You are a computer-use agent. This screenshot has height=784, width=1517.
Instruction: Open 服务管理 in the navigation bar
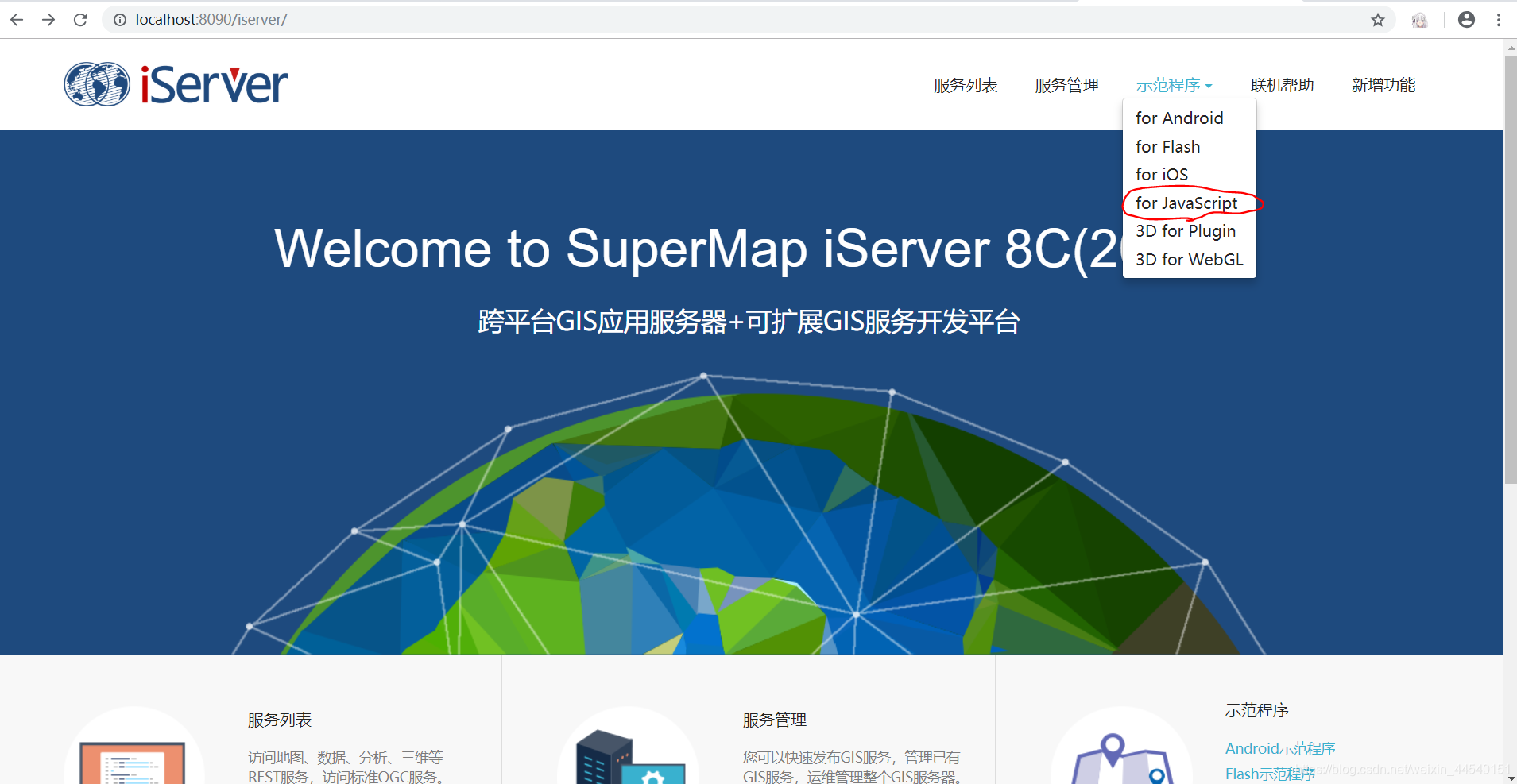[1066, 85]
